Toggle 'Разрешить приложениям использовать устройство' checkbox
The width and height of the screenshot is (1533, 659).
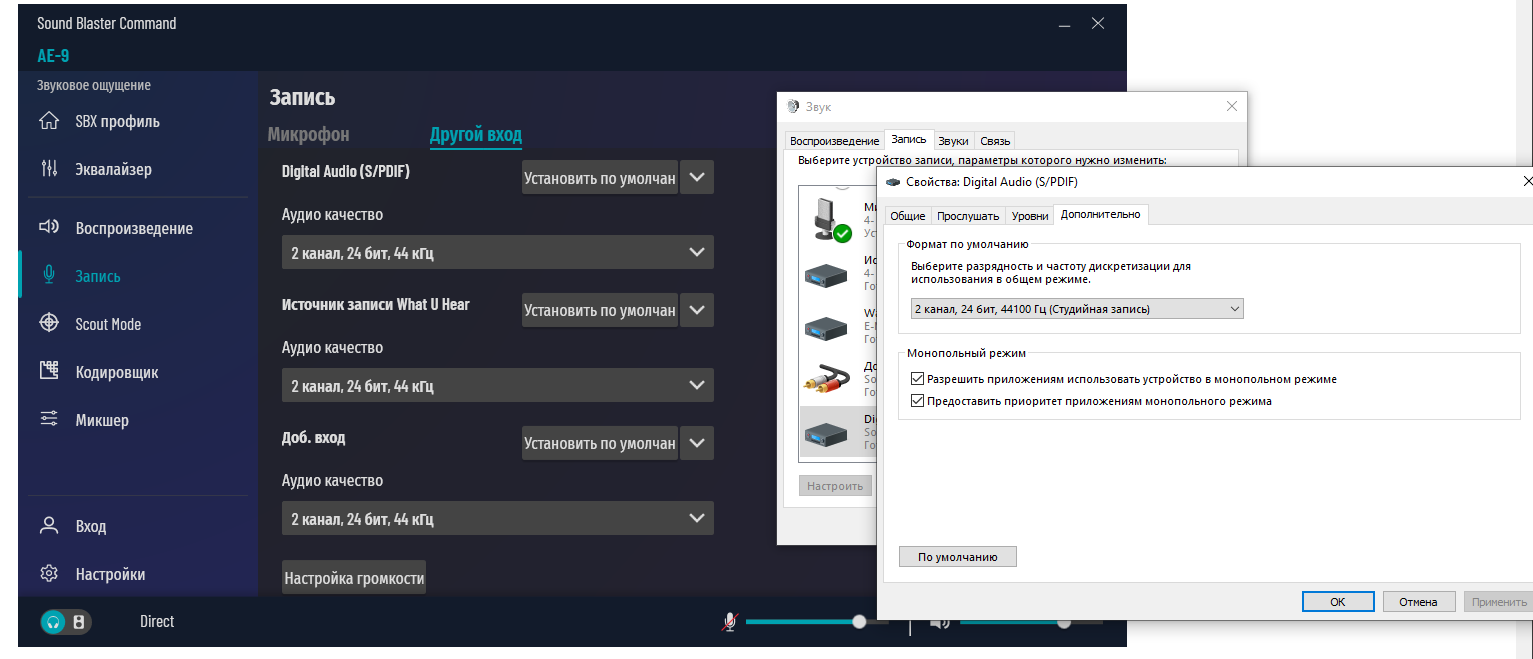pyautogui.click(x=918, y=380)
